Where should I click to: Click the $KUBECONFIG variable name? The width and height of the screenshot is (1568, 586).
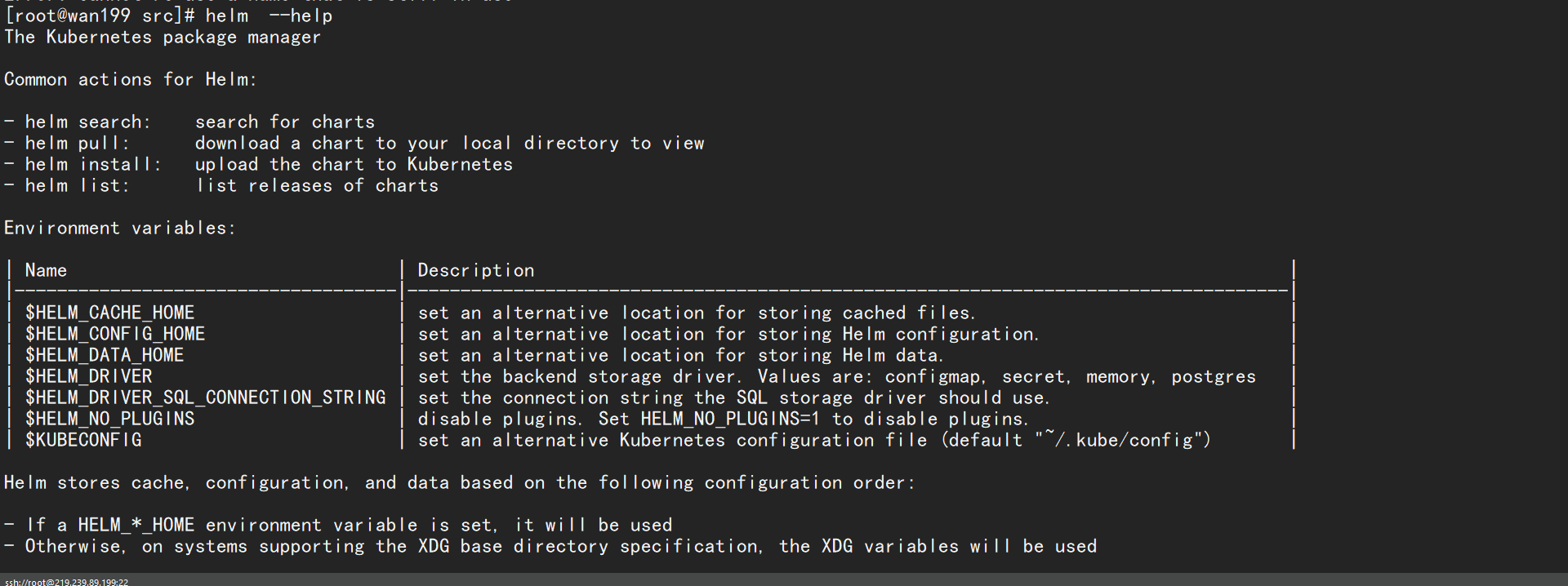tap(83, 440)
